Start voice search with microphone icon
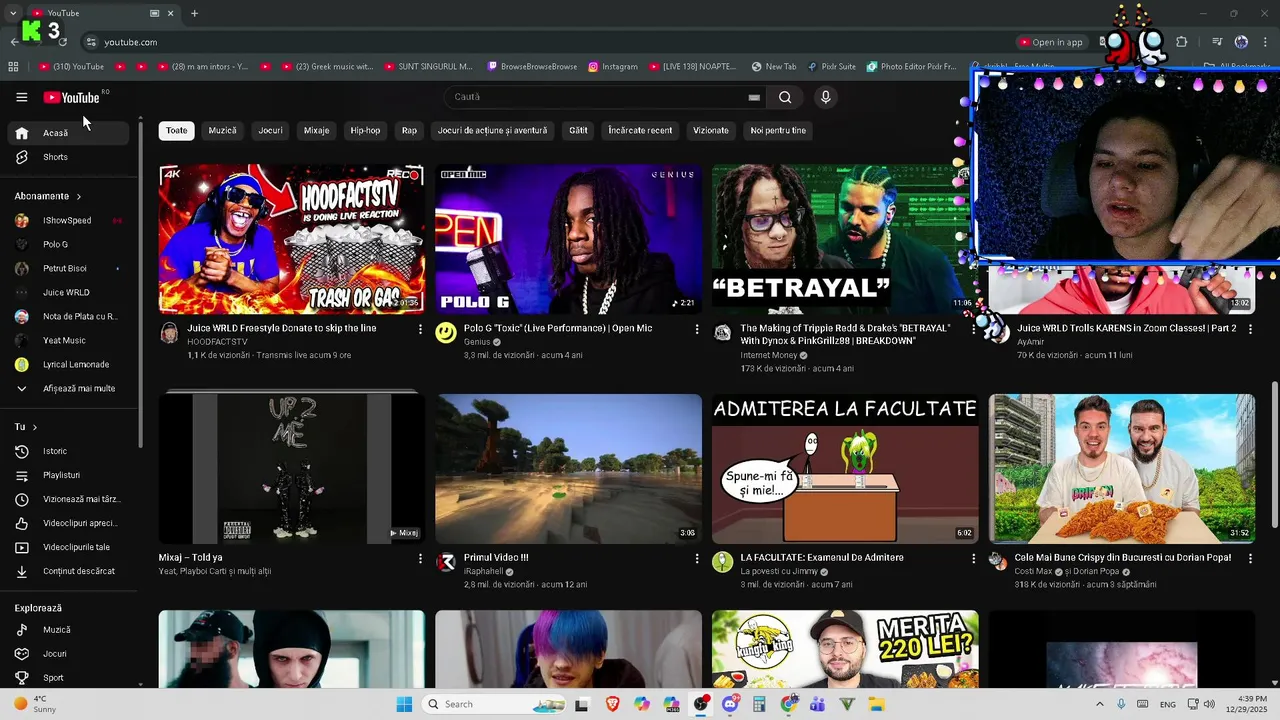The image size is (1280, 720). [x=825, y=97]
